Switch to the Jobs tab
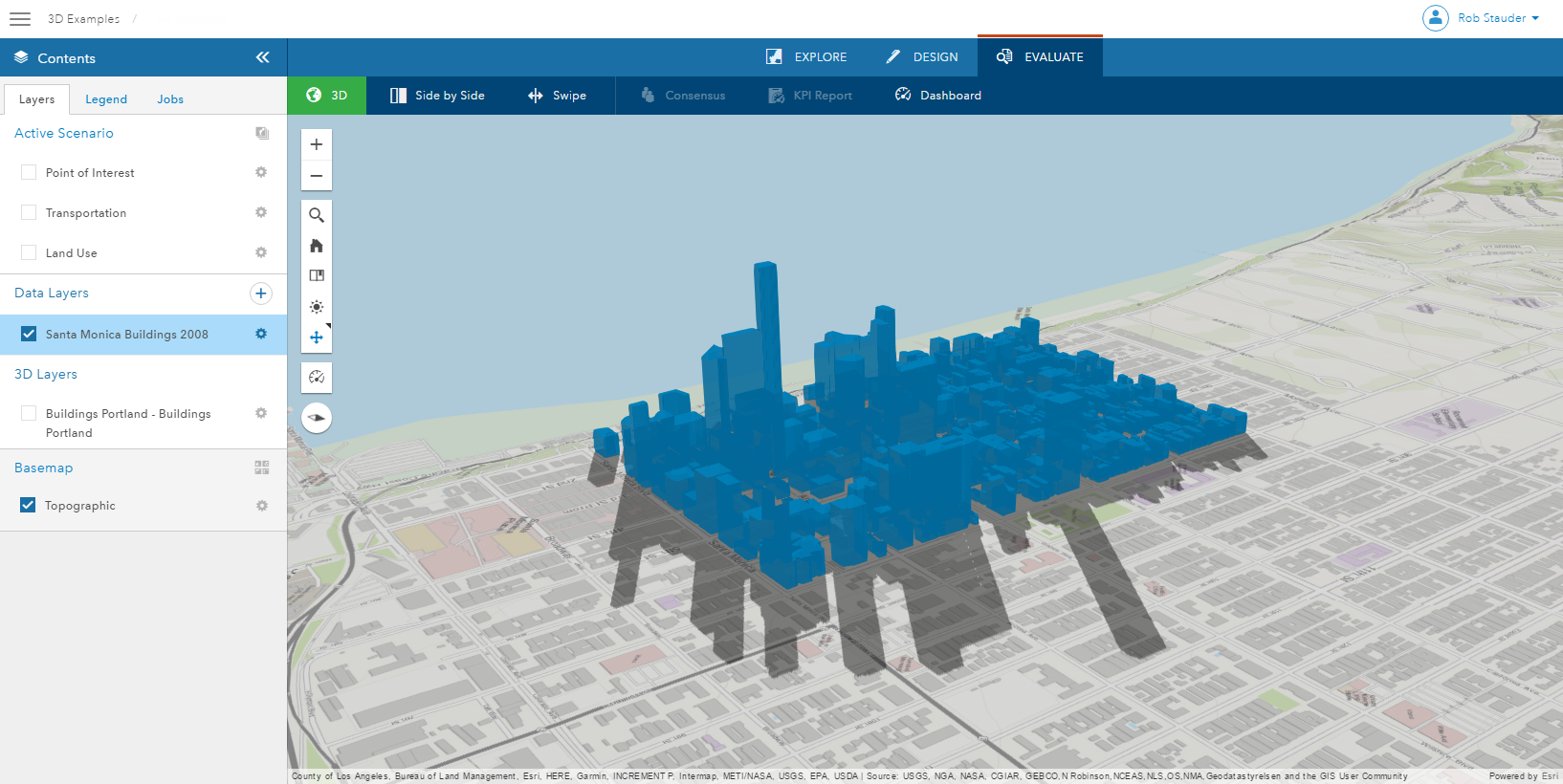Screen dimensions: 1563x784 170,99
